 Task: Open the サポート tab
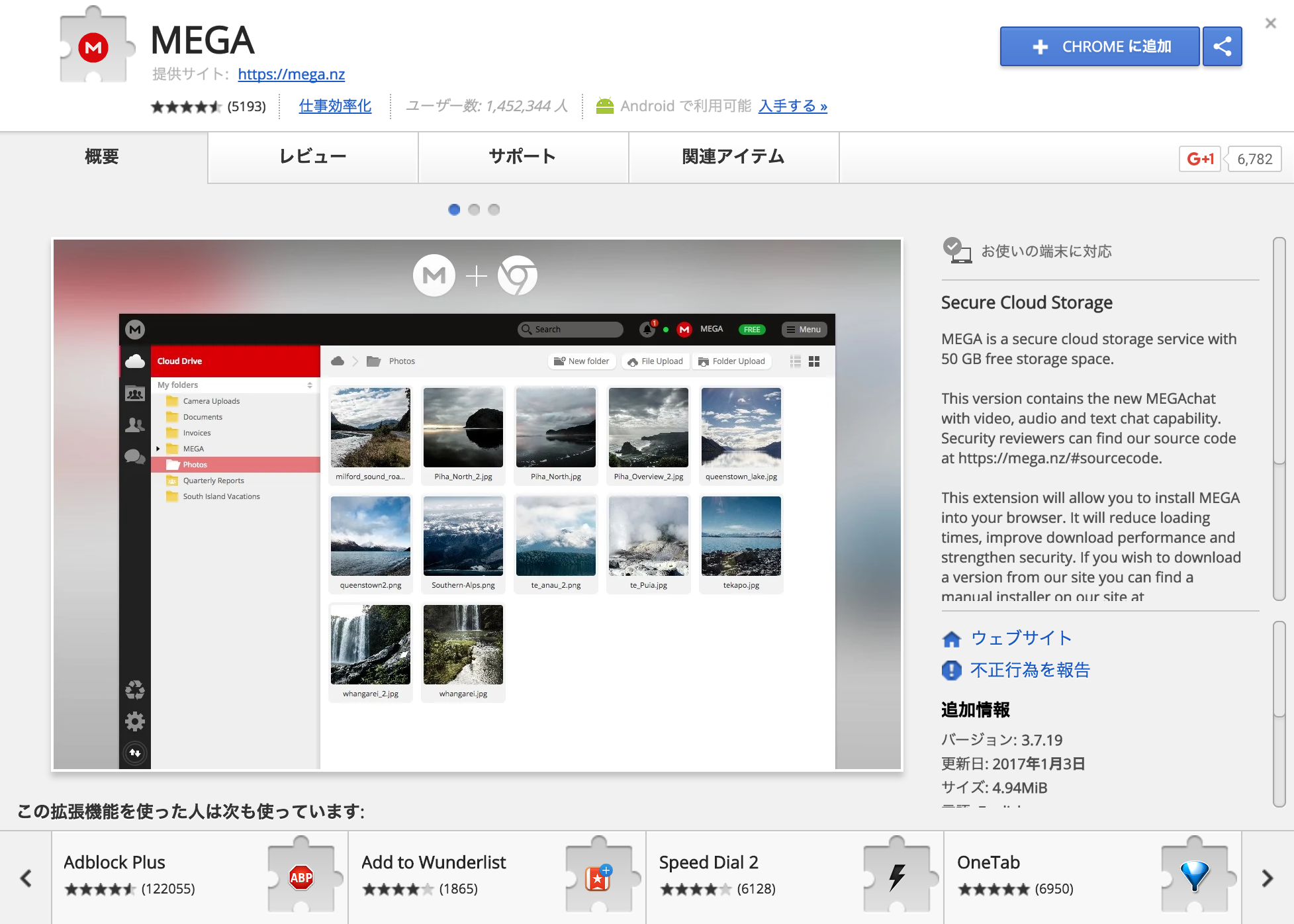pos(522,157)
